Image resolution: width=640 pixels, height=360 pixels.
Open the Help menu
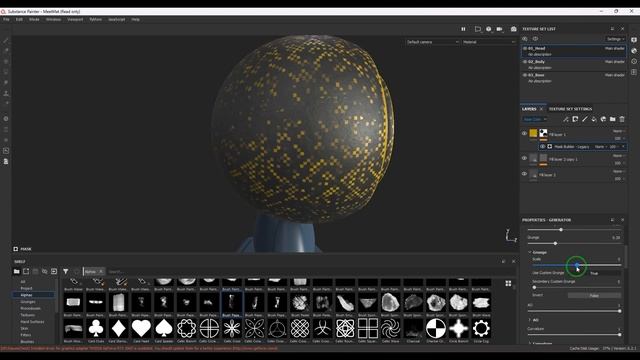[136, 19]
